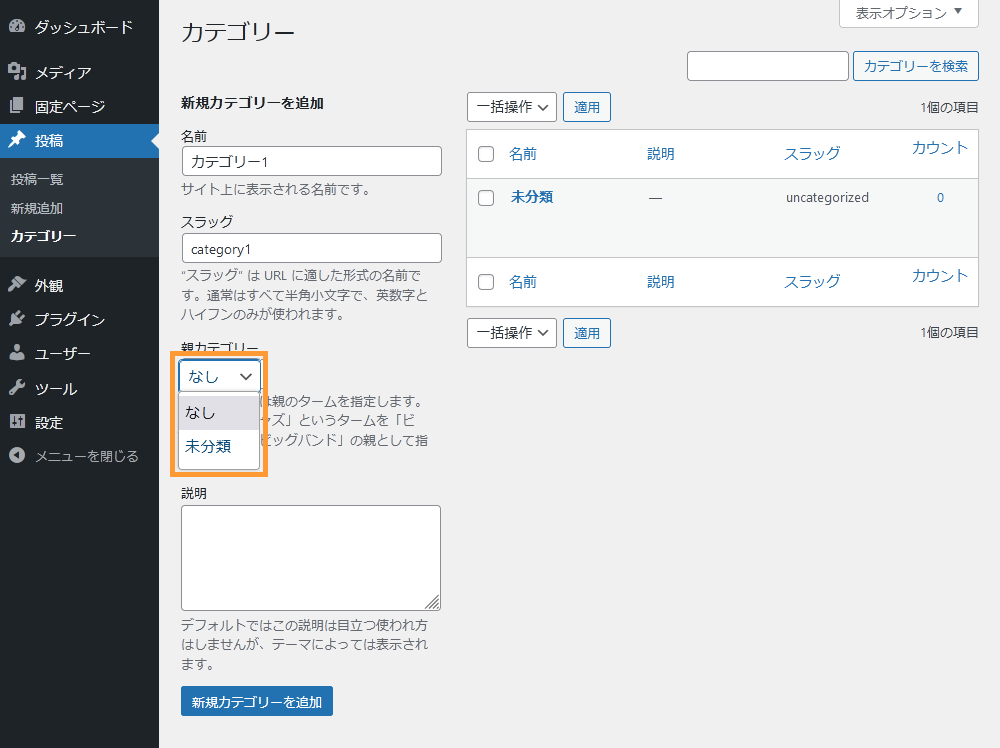The height and width of the screenshot is (748, 1000).
Task: Click inside the 説明 description textarea
Action: coord(310,555)
